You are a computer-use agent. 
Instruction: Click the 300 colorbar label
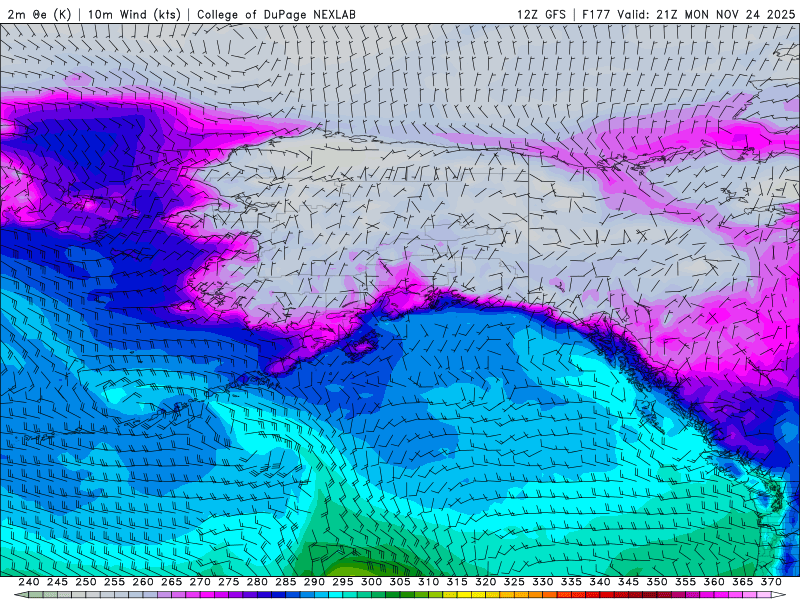point(371,582)
